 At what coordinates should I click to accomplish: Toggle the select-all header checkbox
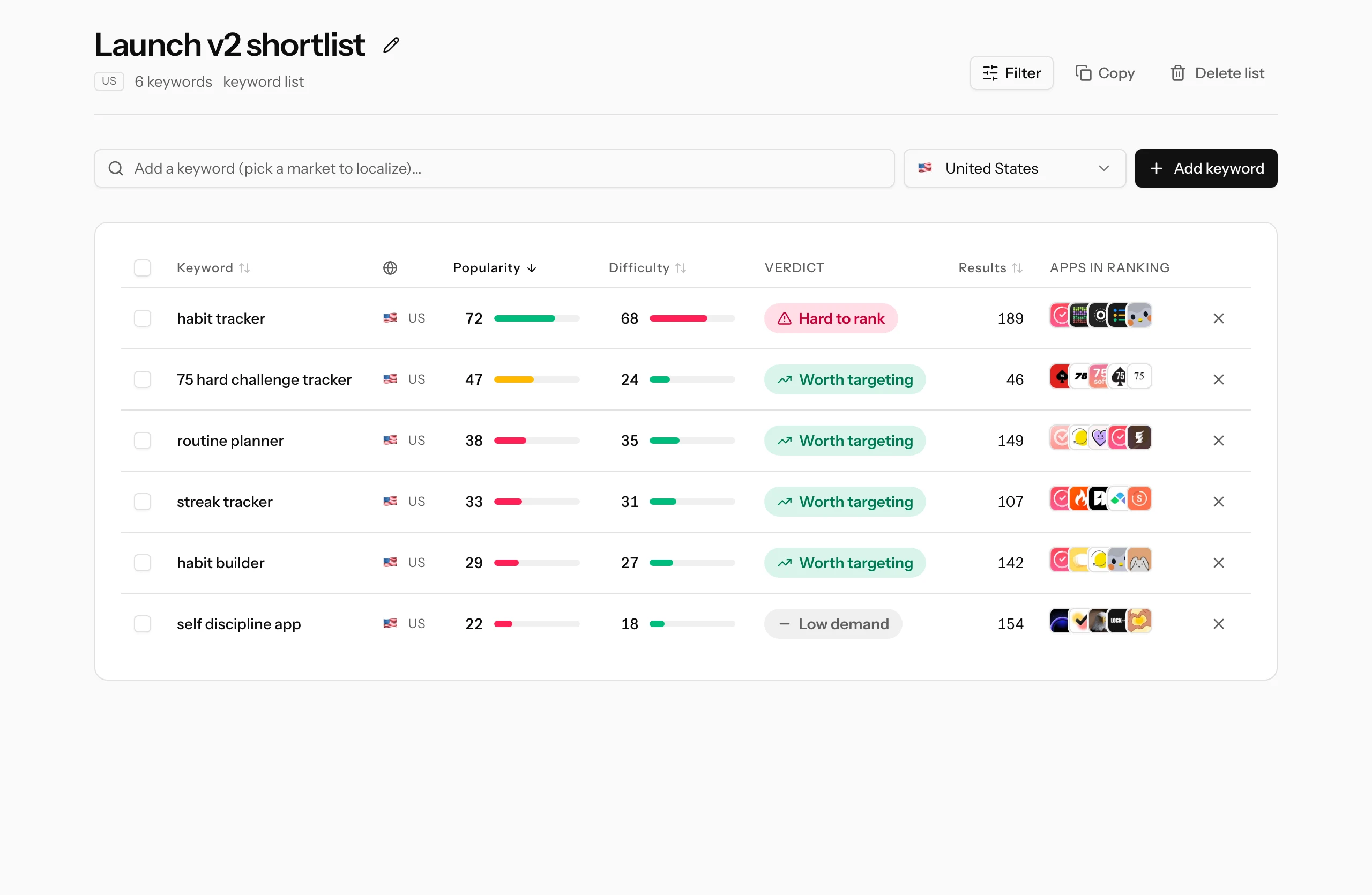tap(143, 268)
